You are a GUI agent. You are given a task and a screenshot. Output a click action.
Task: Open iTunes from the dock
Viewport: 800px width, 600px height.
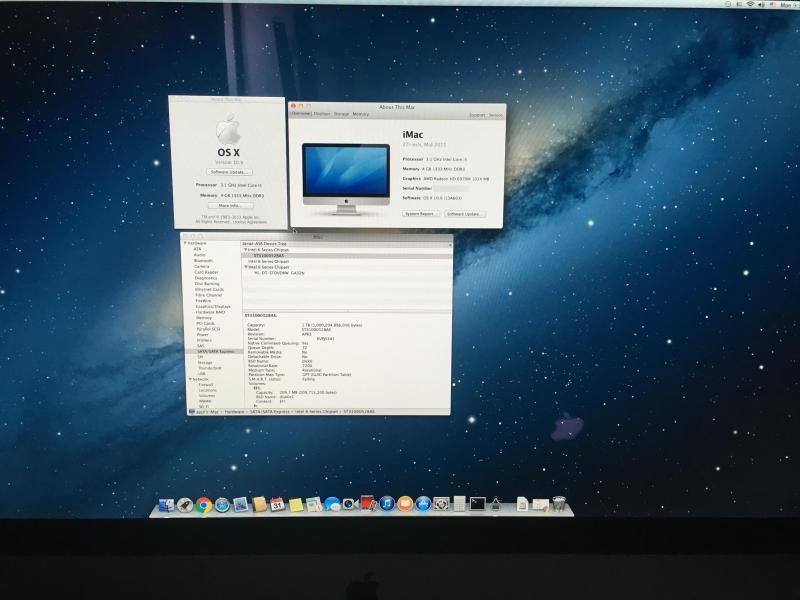point(386,504)
